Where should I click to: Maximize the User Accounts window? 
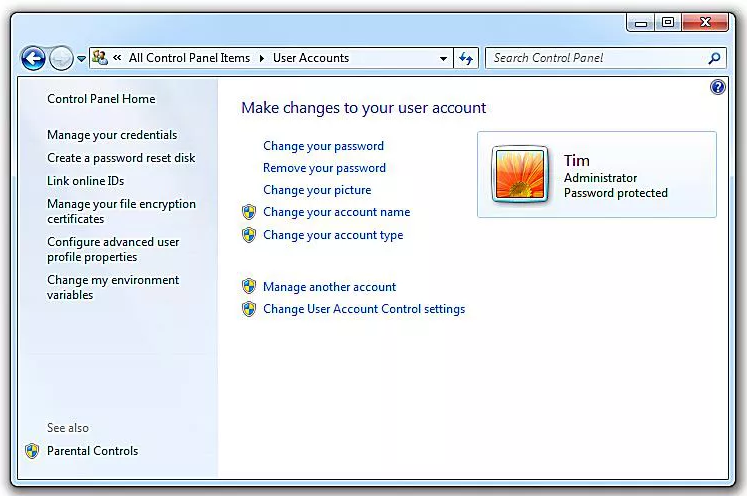668,22
